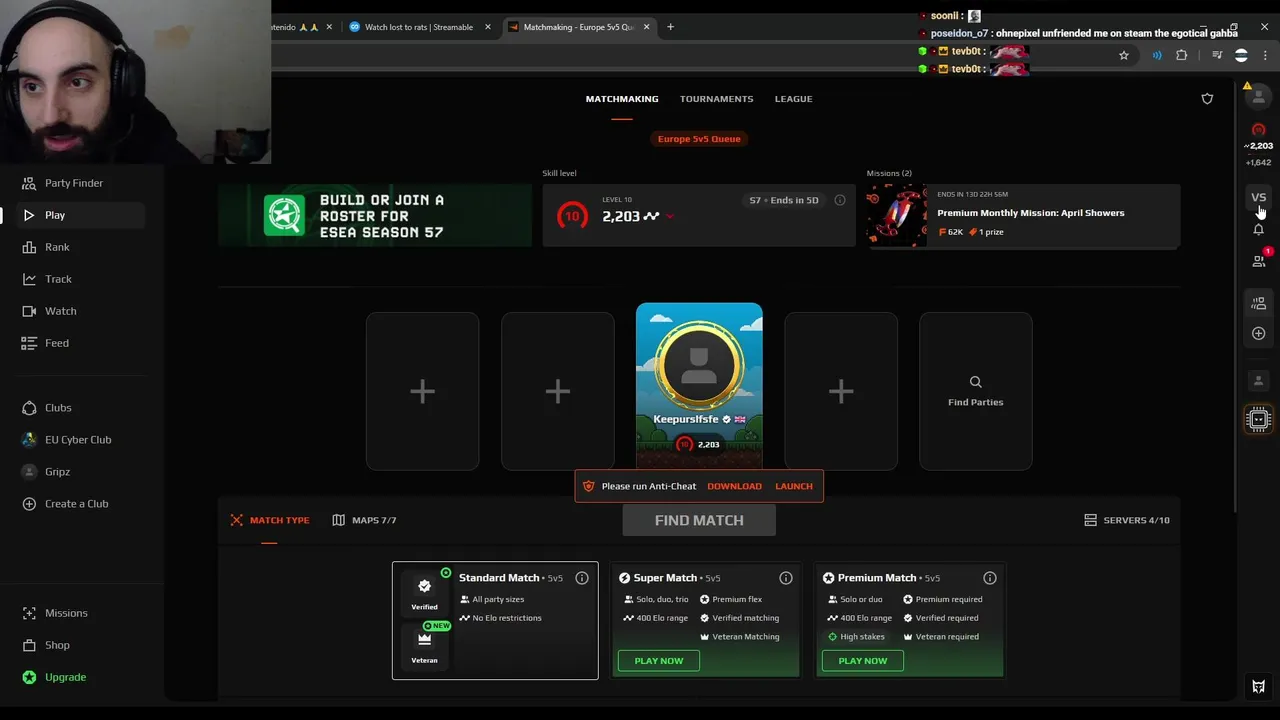
Task: Open Party Finder from the sidebar
Action: coord(74,183)
